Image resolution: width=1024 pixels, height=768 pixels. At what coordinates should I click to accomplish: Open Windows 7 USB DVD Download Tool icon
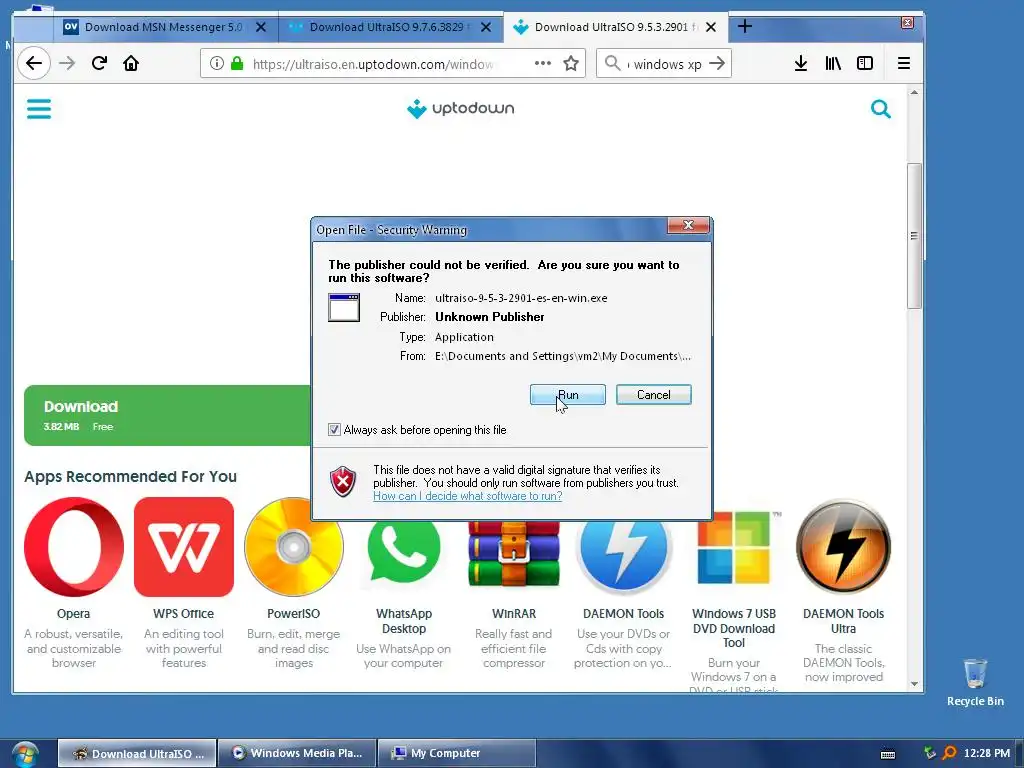(734, 549)
